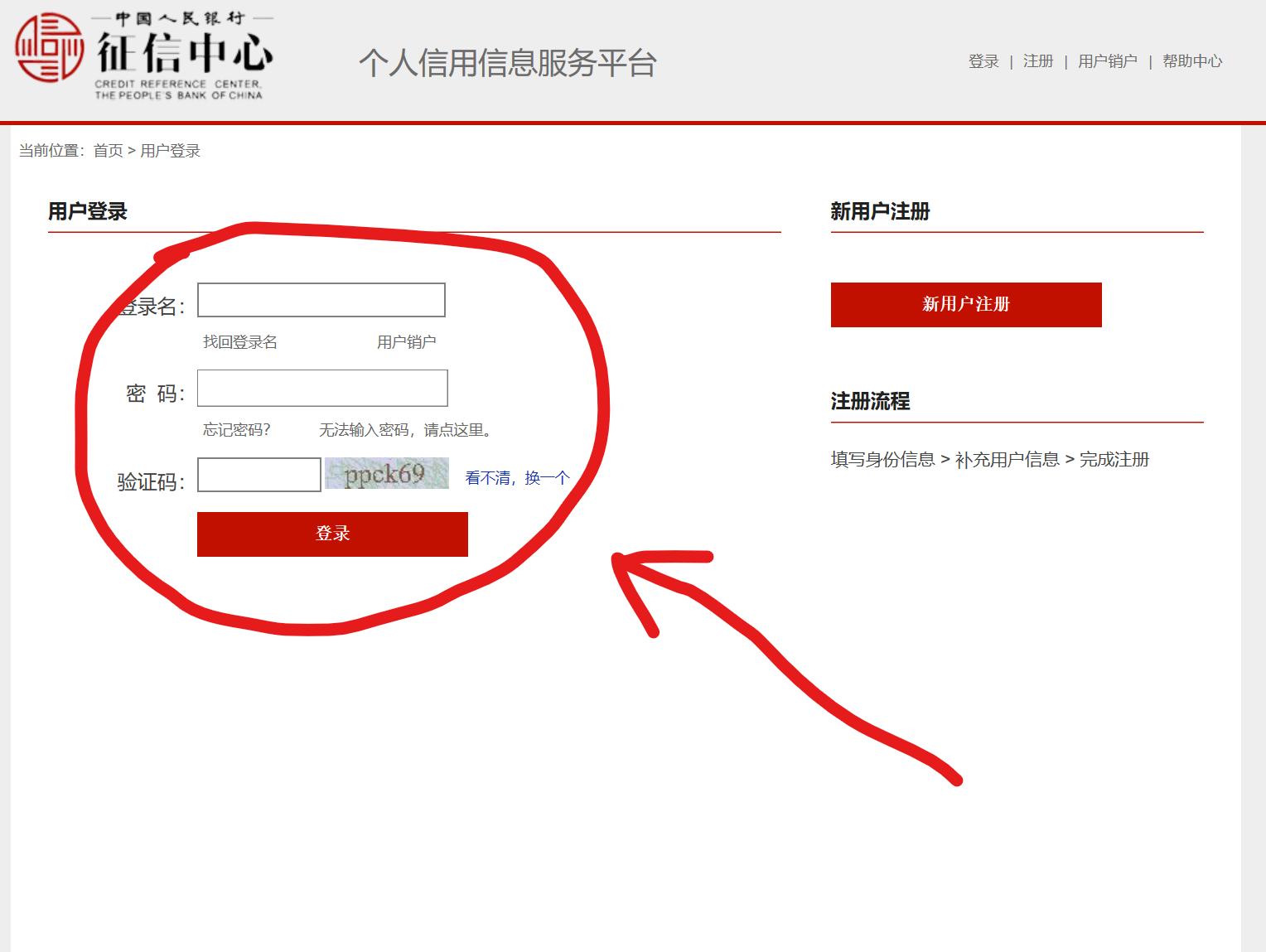Click the Credit Reference Center logo
This screenshot has height=952, width=1266.
click(x=145, y=56)
